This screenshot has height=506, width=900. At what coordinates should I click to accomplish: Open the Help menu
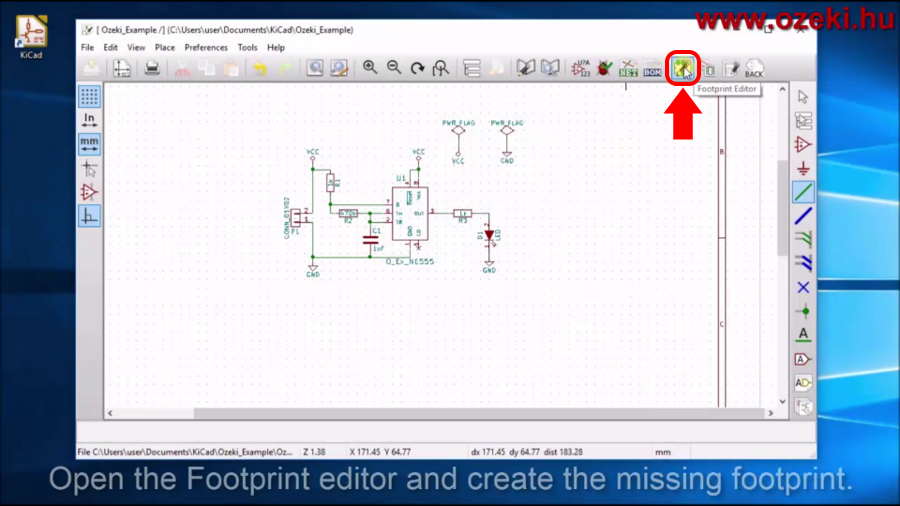(276, 48)
